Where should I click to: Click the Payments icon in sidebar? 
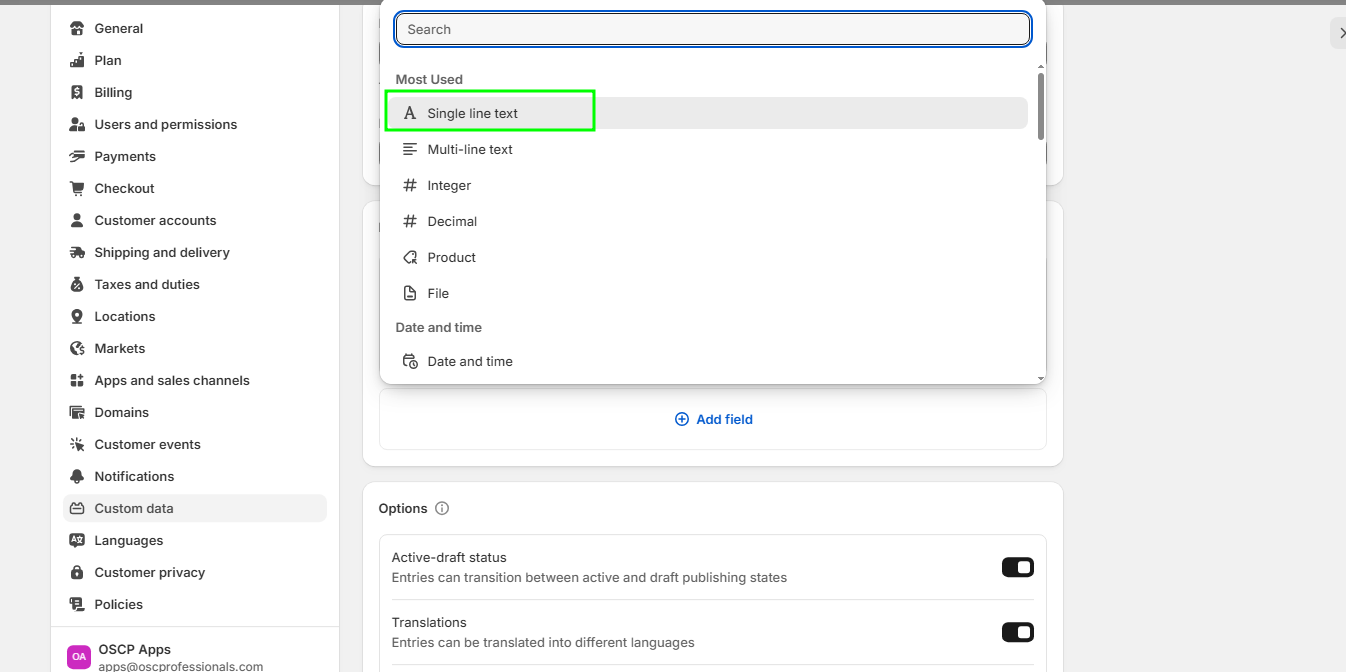pos(77,157)
